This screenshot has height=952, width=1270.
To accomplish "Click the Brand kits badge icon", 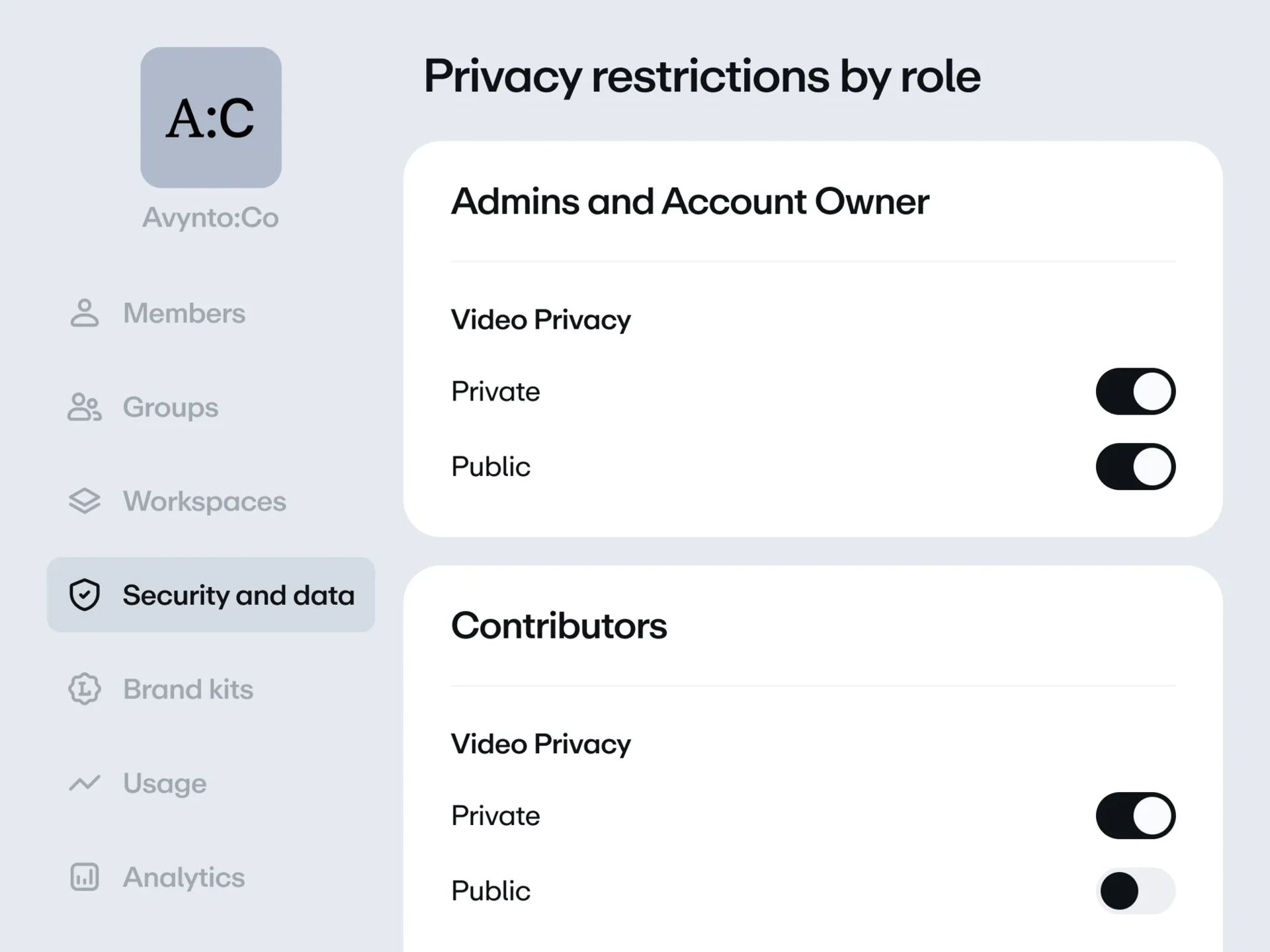I will pyautogui.click(x=85, y=689).
